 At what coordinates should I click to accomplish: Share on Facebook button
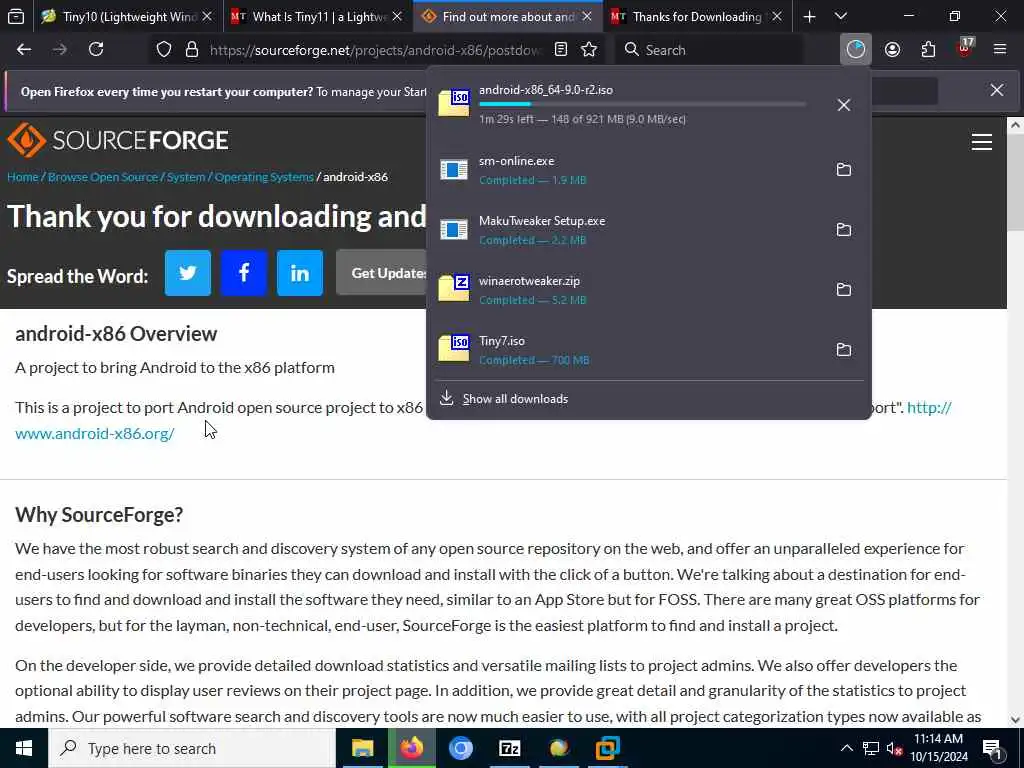point(244,273)
